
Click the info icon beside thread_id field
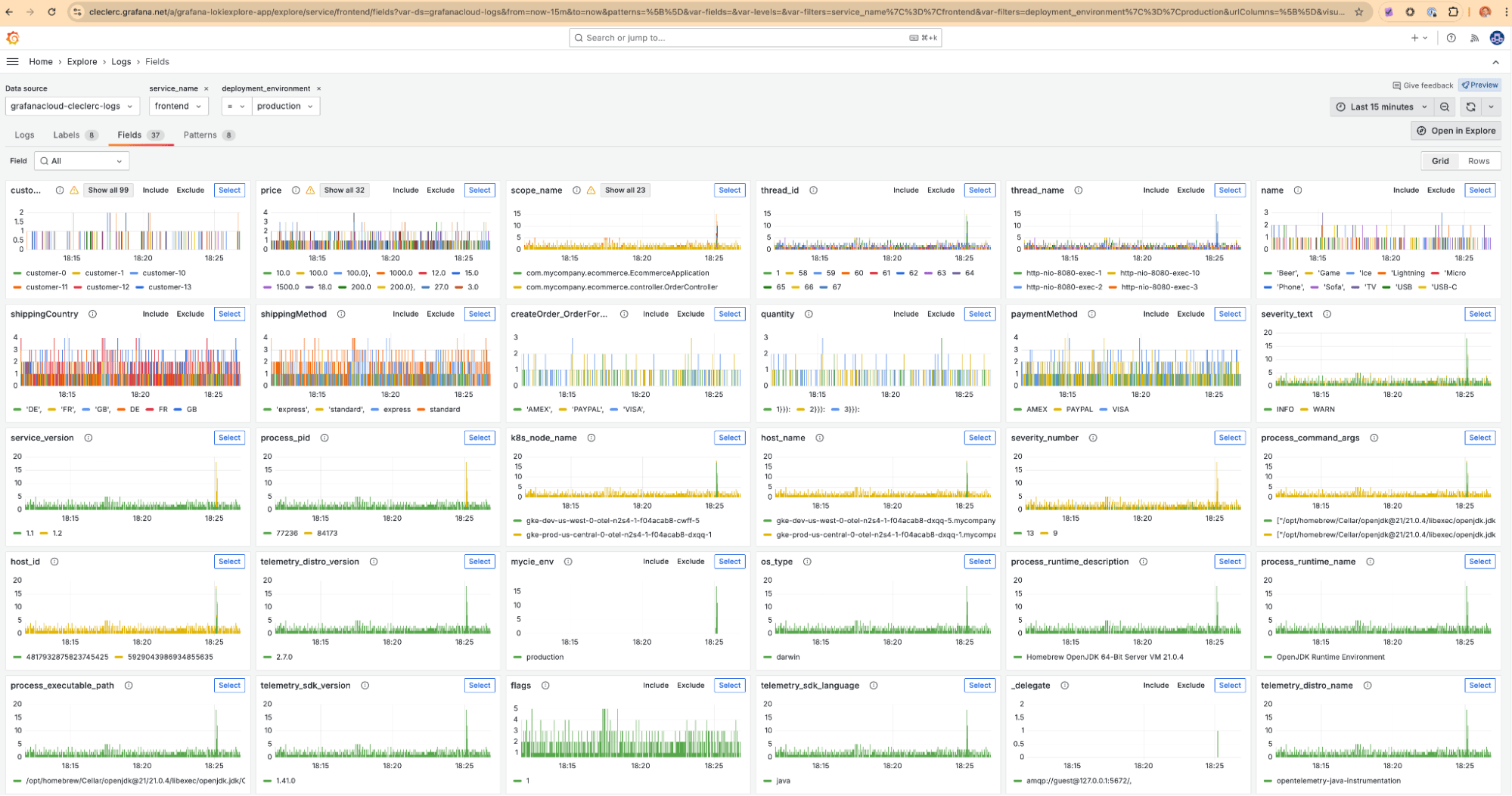click(x=812, y=190)
